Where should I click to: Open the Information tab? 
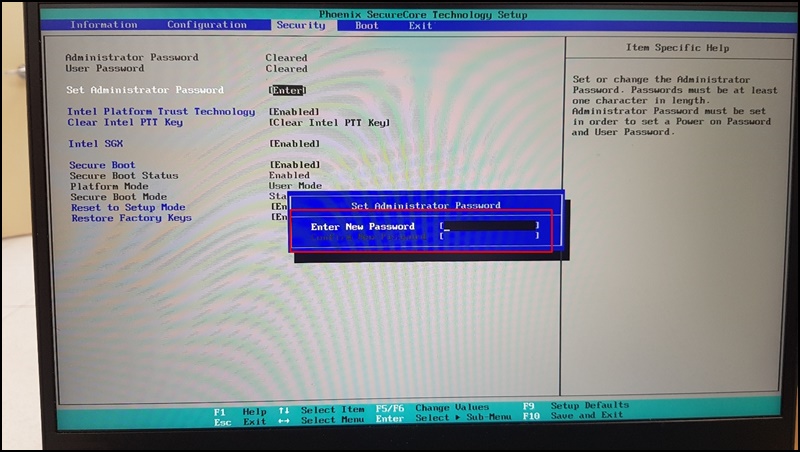click(104, 24)
